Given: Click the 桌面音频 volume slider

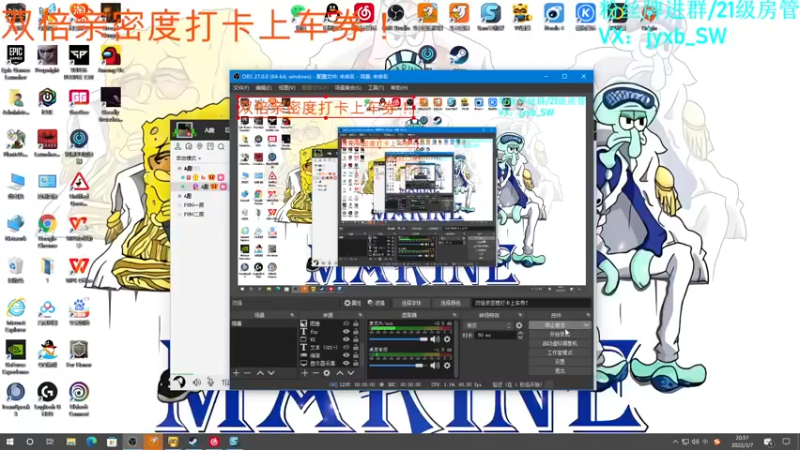Looking at the screenshot, I should 398,365.
